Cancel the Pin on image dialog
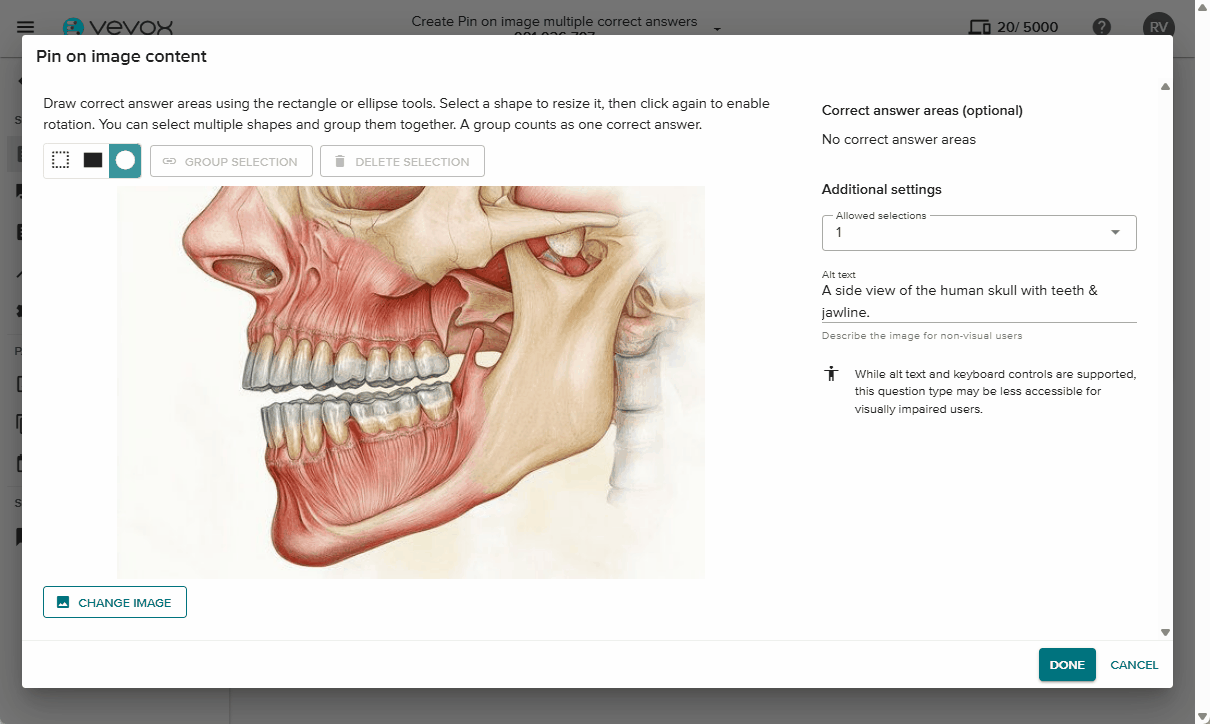The width and height of the screenshot is (1210, 724). pos(1134,664)
